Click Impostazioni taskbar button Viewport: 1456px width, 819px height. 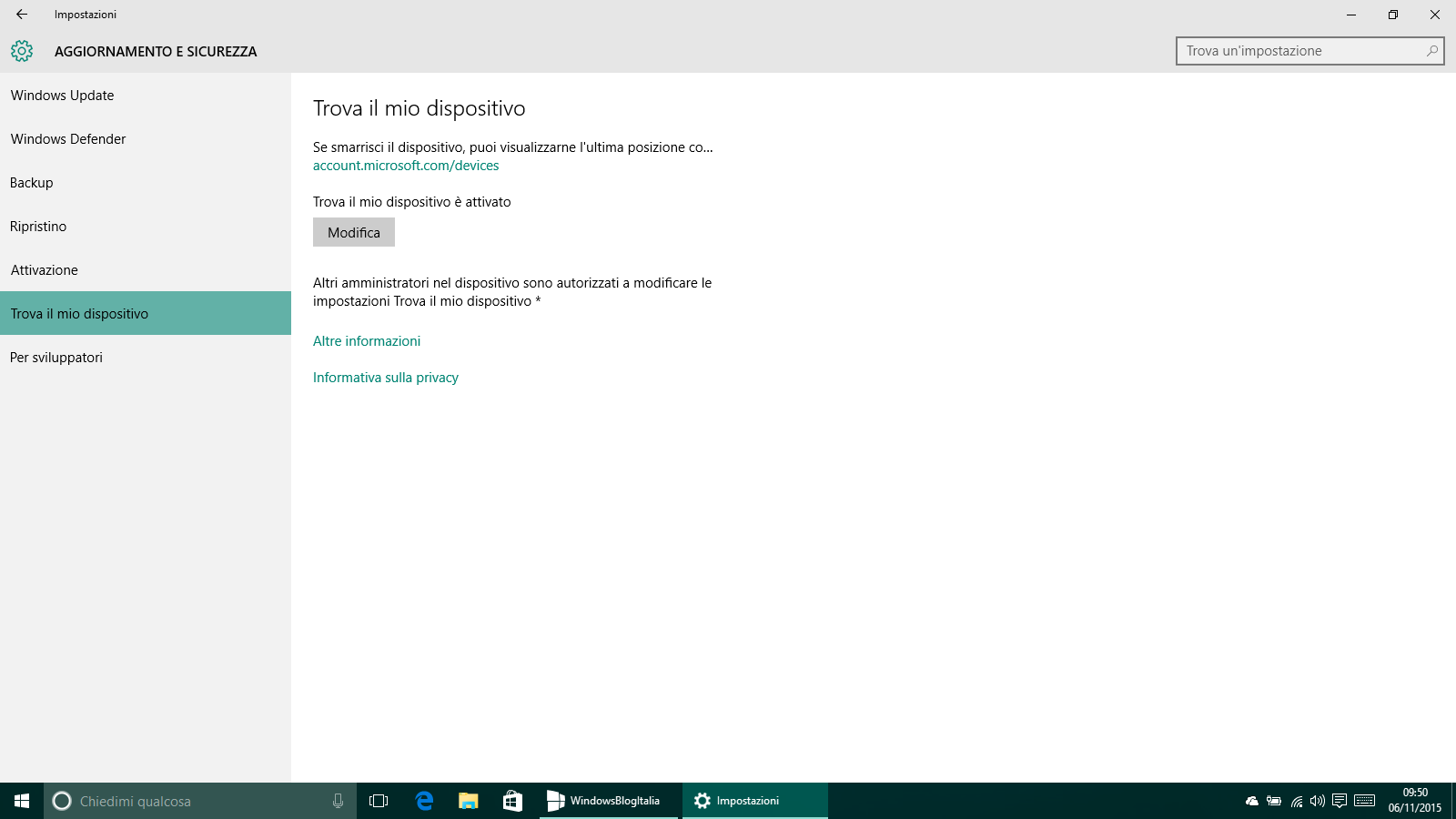tap(755, 801)
